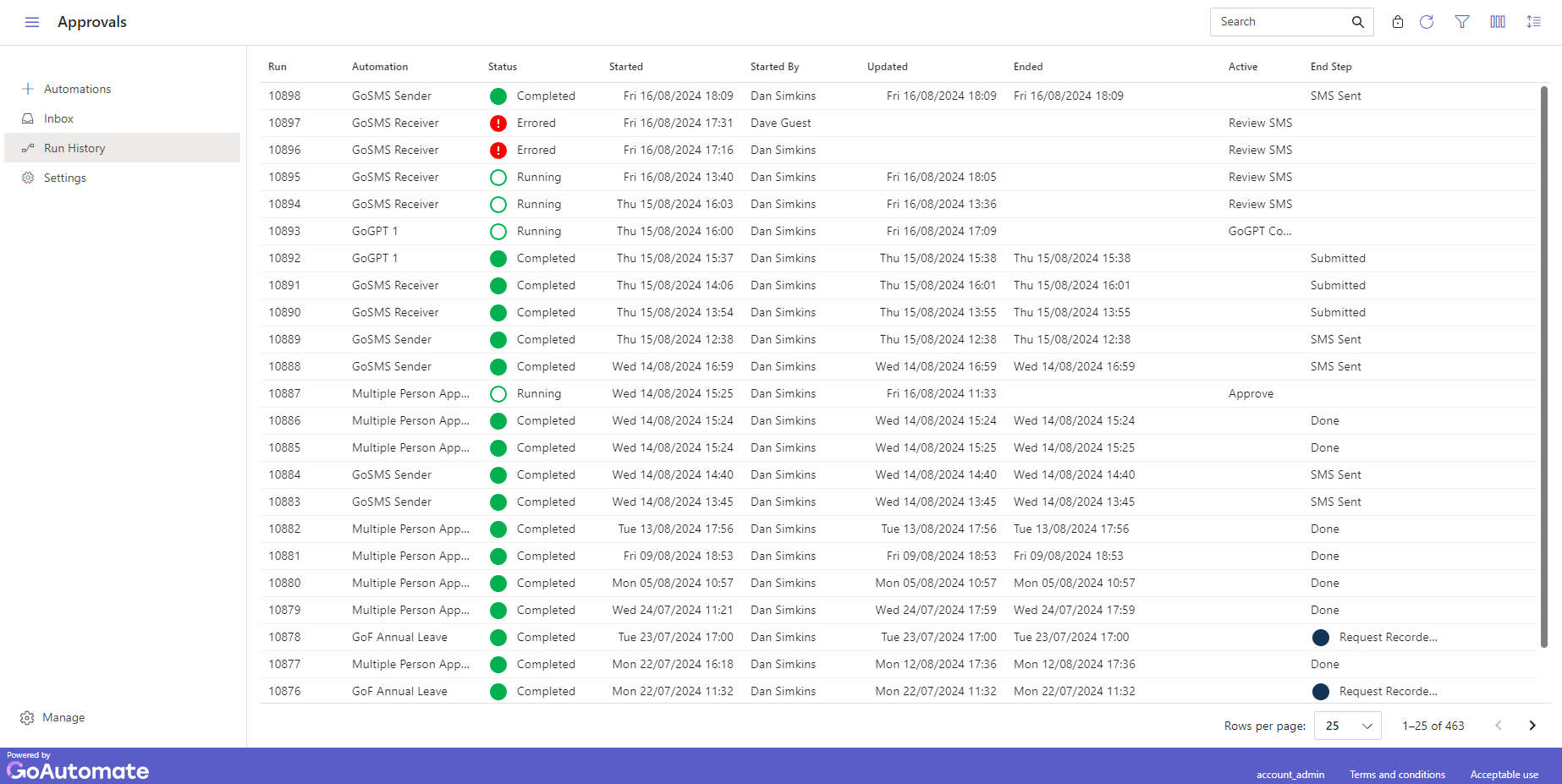Click the 1–25 of 463 pagination text
The width and height of the screenshot is (1562, 784).
point(1433,726)
